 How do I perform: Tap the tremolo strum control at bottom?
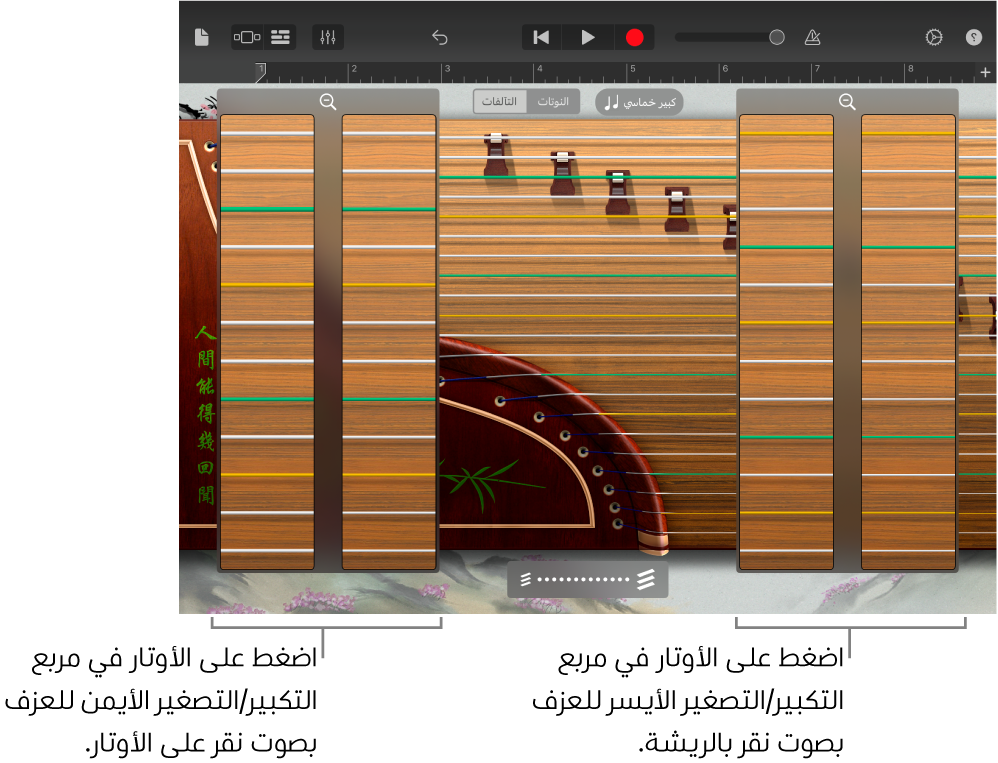tap(587, 579)
